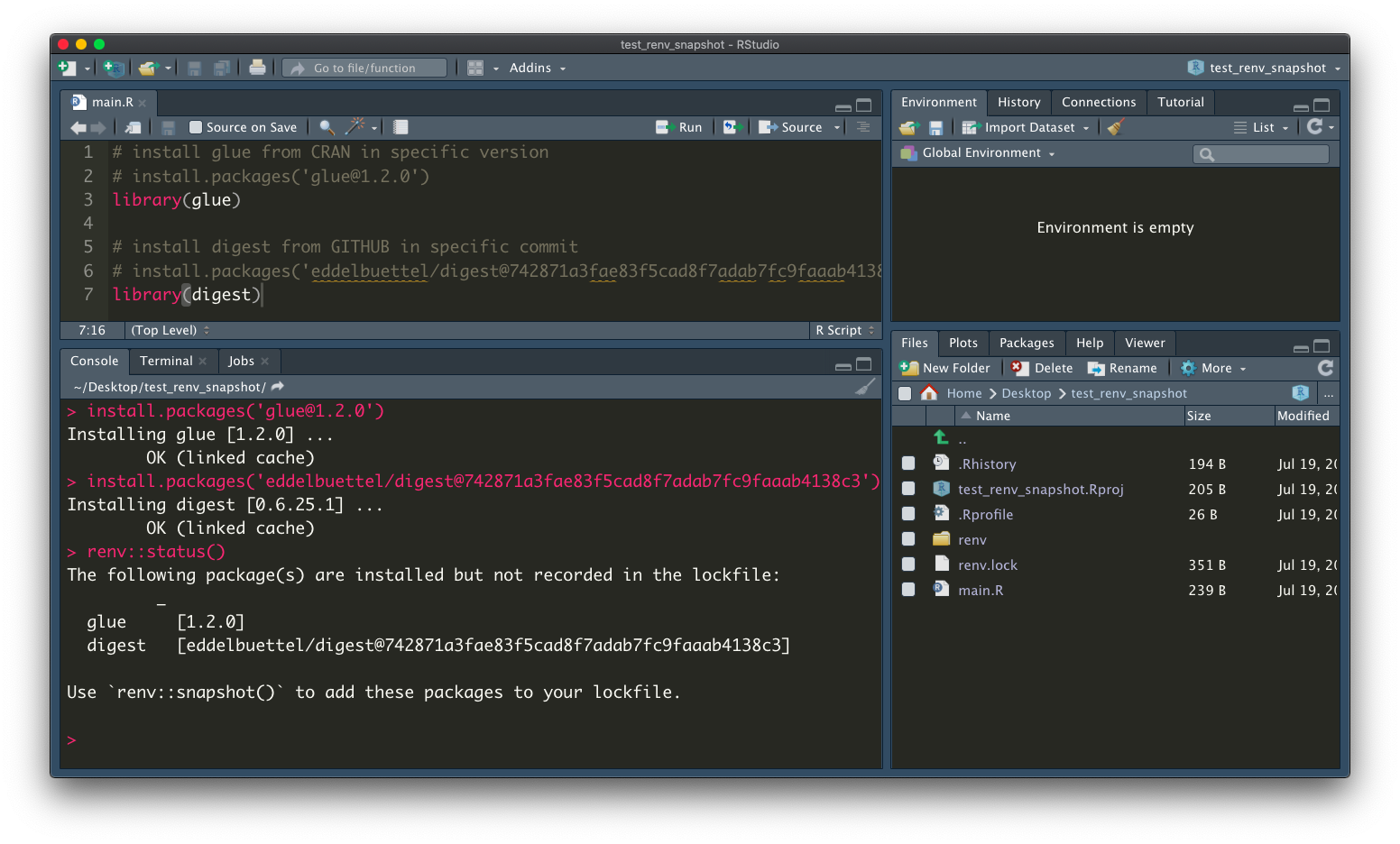The height and width of the screenshot is (844, 1400).
Task: Click the Find/Replace magnifier in editor
Action: tap(327, 127)
